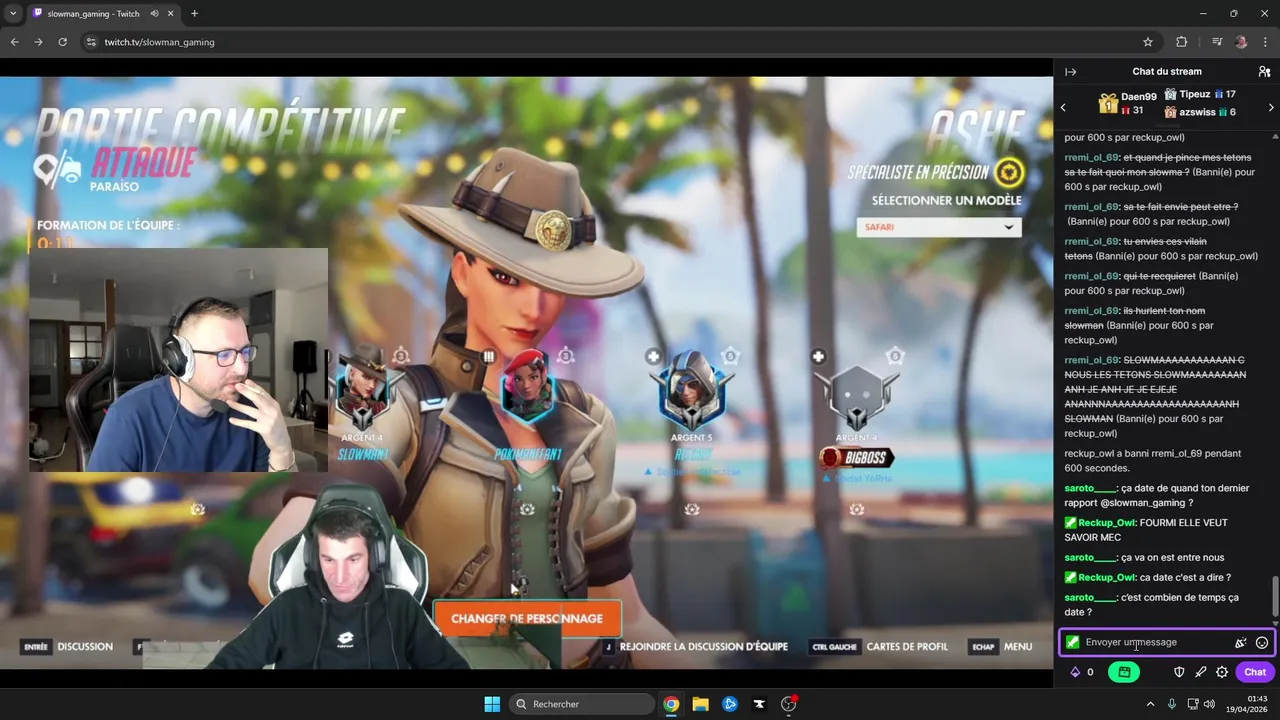Click the green channel points button
The height and width of the screenshot is (720, 1280).
(1124, 672)
